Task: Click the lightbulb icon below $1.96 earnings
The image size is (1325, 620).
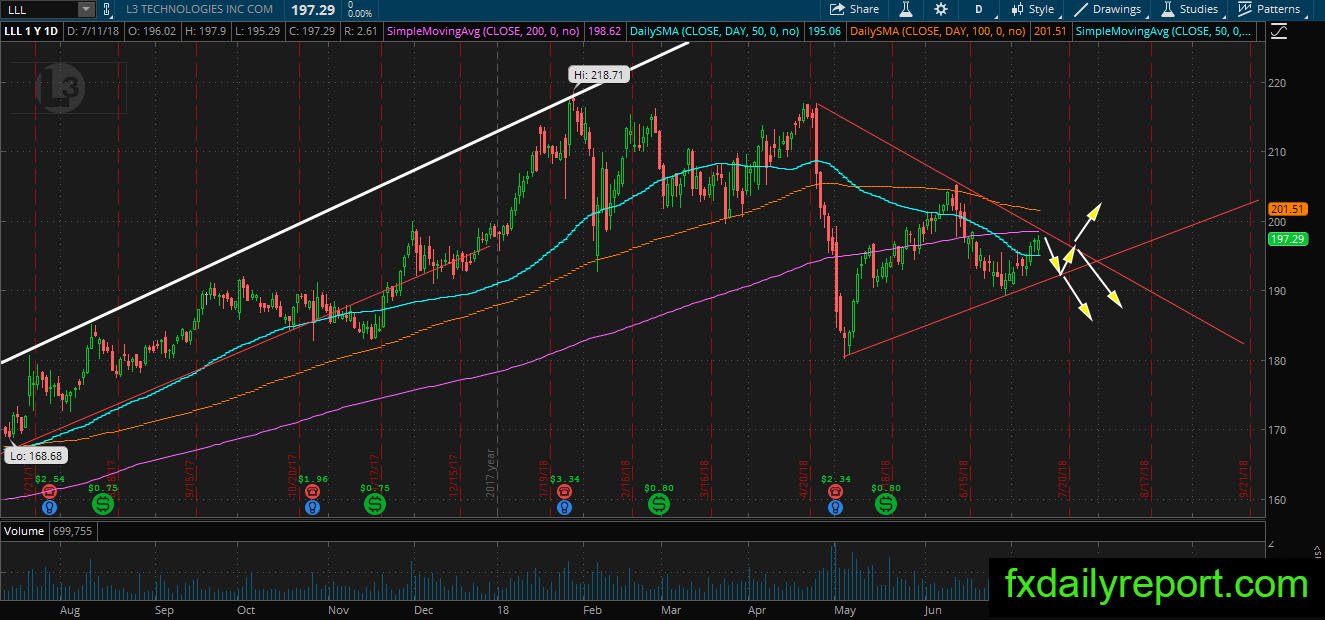Action: (x=313, y=507)
